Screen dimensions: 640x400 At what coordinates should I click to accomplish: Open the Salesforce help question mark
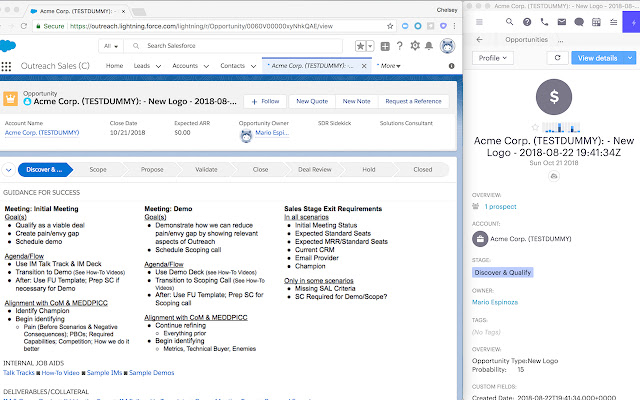point(397,46)
